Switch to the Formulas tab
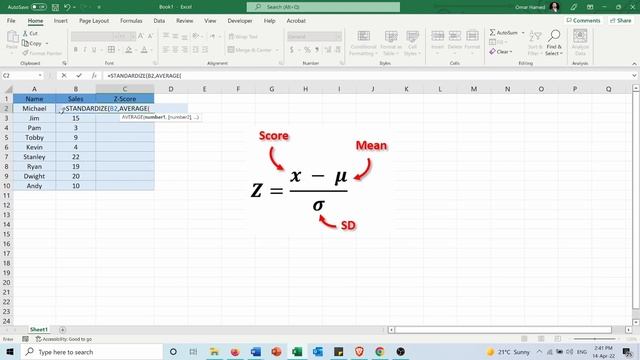This screenshot has width=640, height=360. [131, 20]
